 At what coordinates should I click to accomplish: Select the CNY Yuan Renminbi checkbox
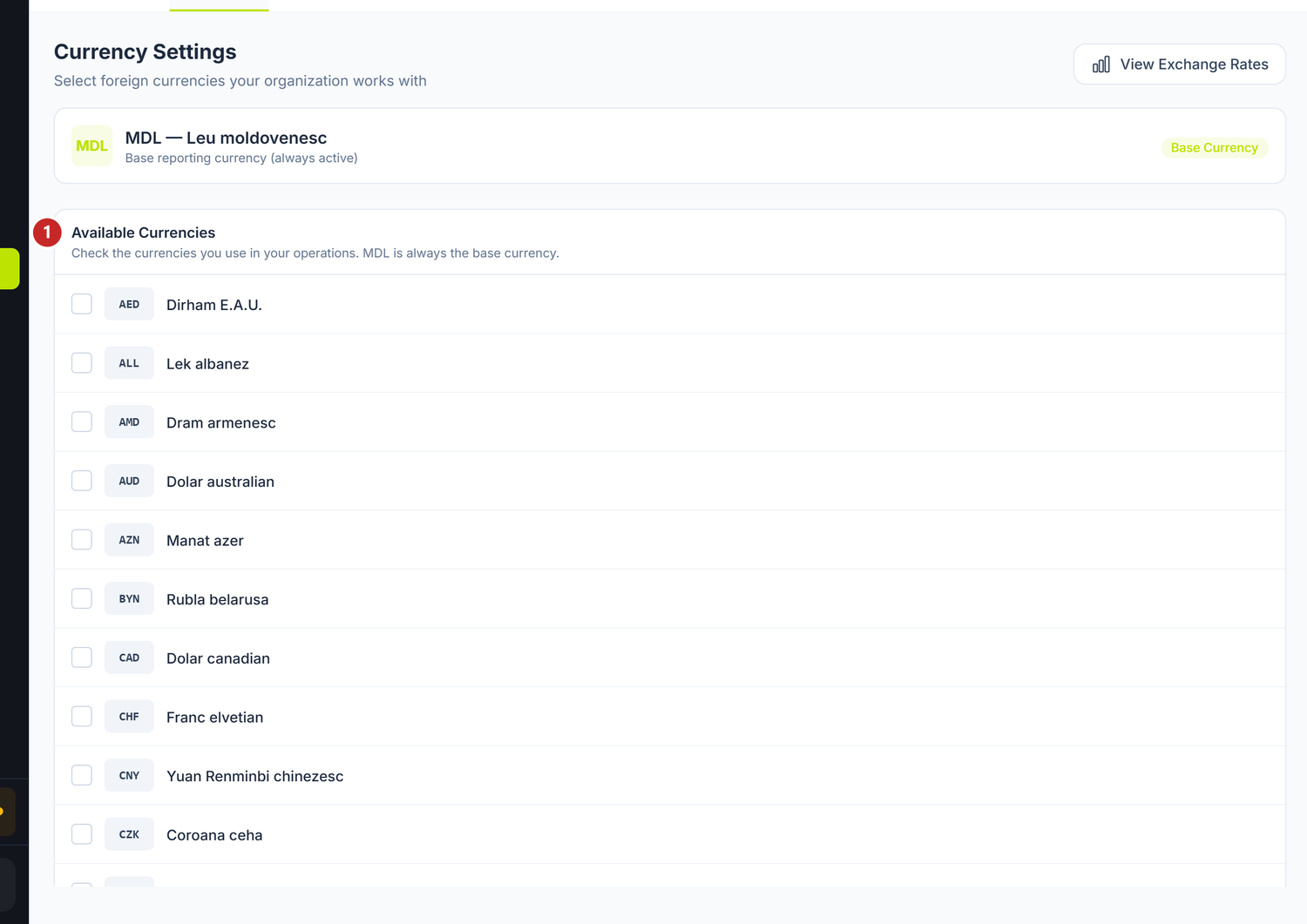coord(82,775)
